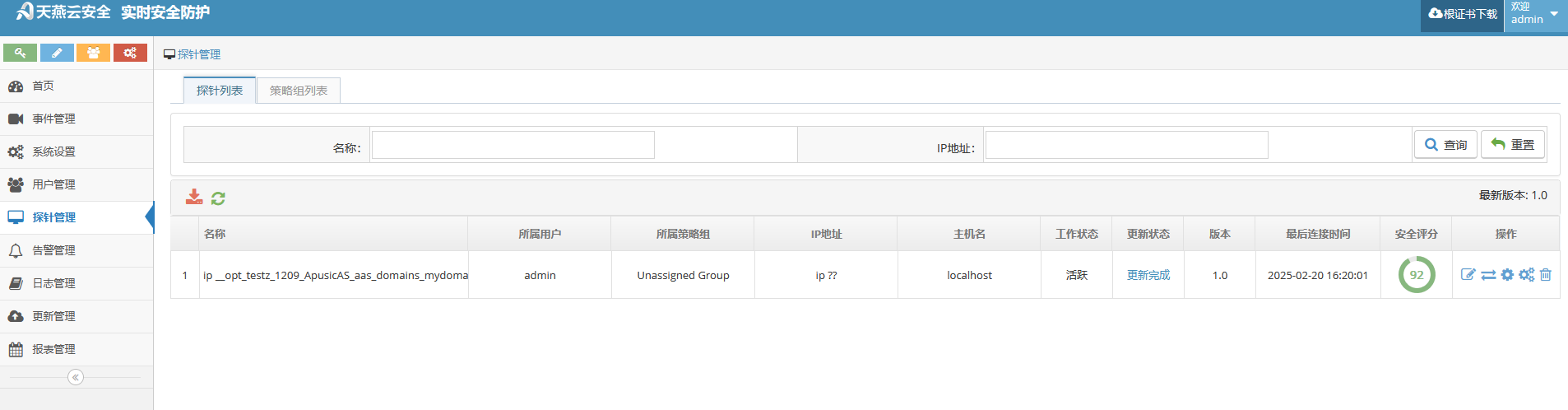Click the localhost hostname cell
Image resolution: width=1568 pixels, height=410 pixels.
(969, 275)
